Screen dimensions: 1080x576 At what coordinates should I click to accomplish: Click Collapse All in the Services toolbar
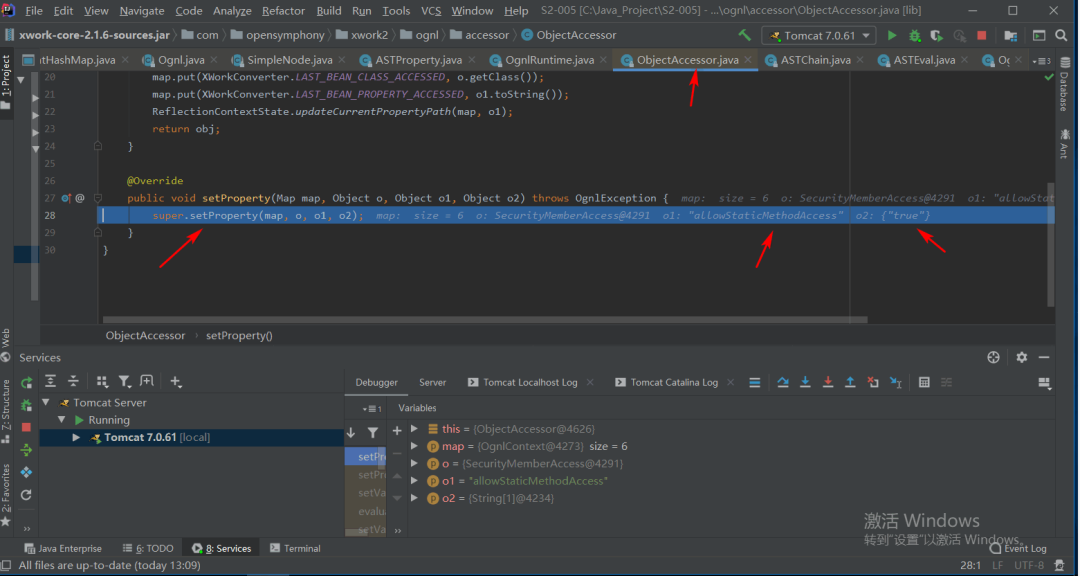click(73, 381)
